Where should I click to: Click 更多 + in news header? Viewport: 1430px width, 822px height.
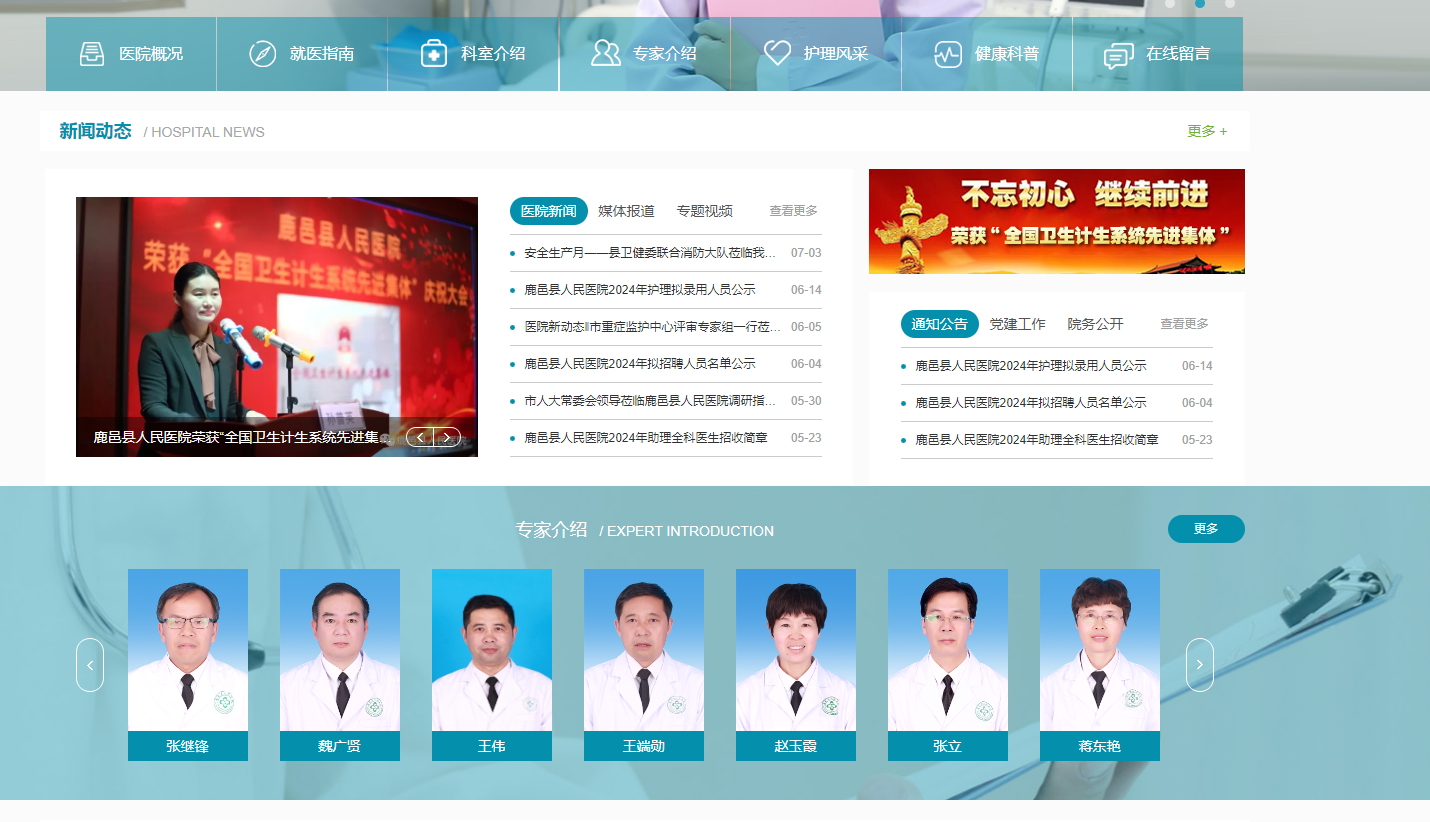coord(1207,131)
